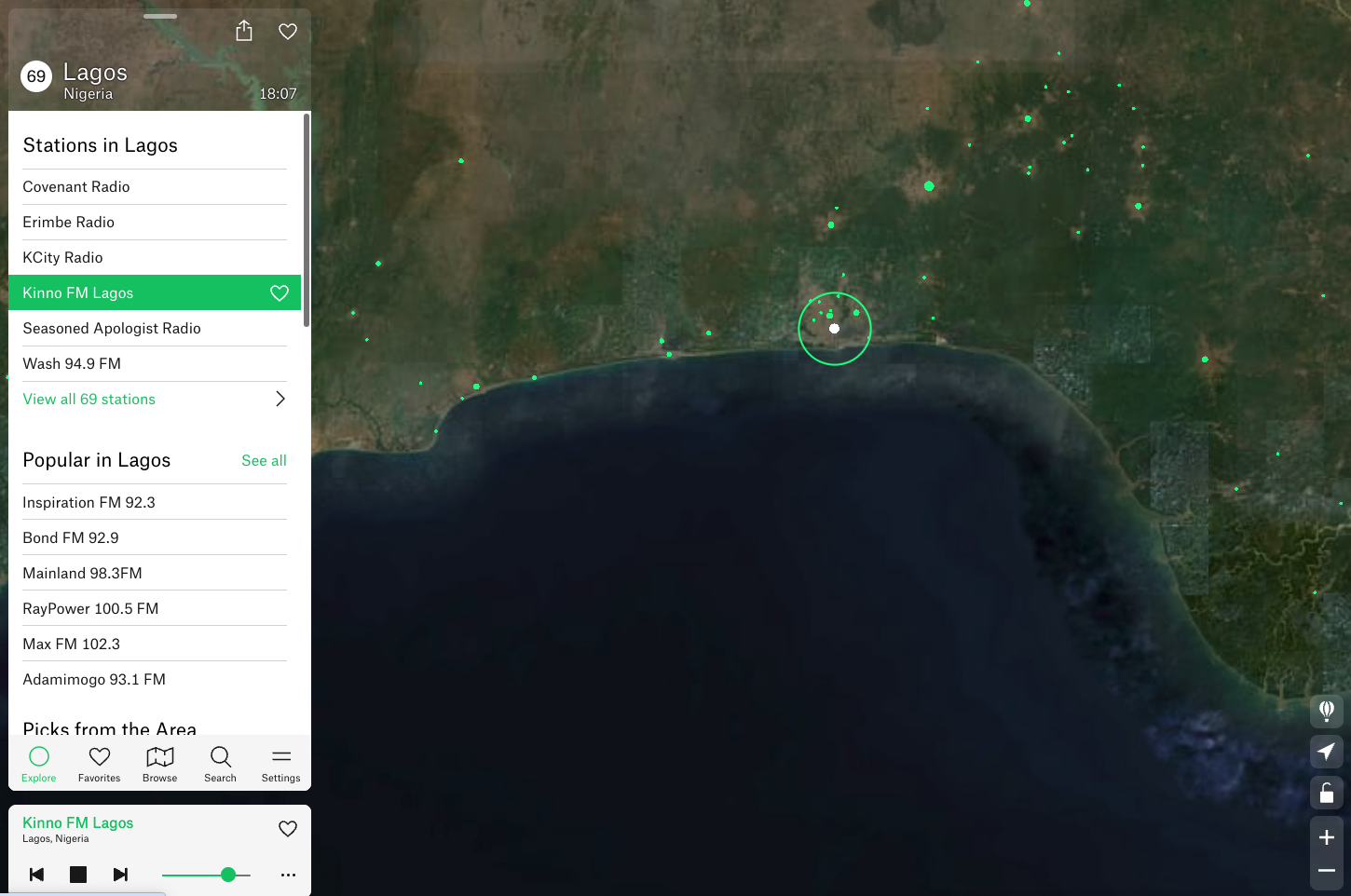Play RayPower 100.5 FM

(x=155, y=608)
